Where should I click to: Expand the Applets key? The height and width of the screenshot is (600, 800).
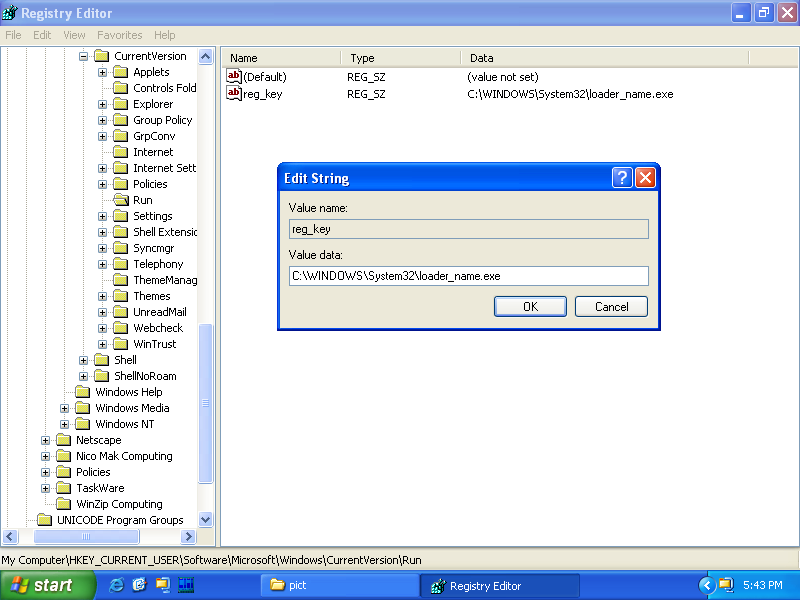[103, 72]
